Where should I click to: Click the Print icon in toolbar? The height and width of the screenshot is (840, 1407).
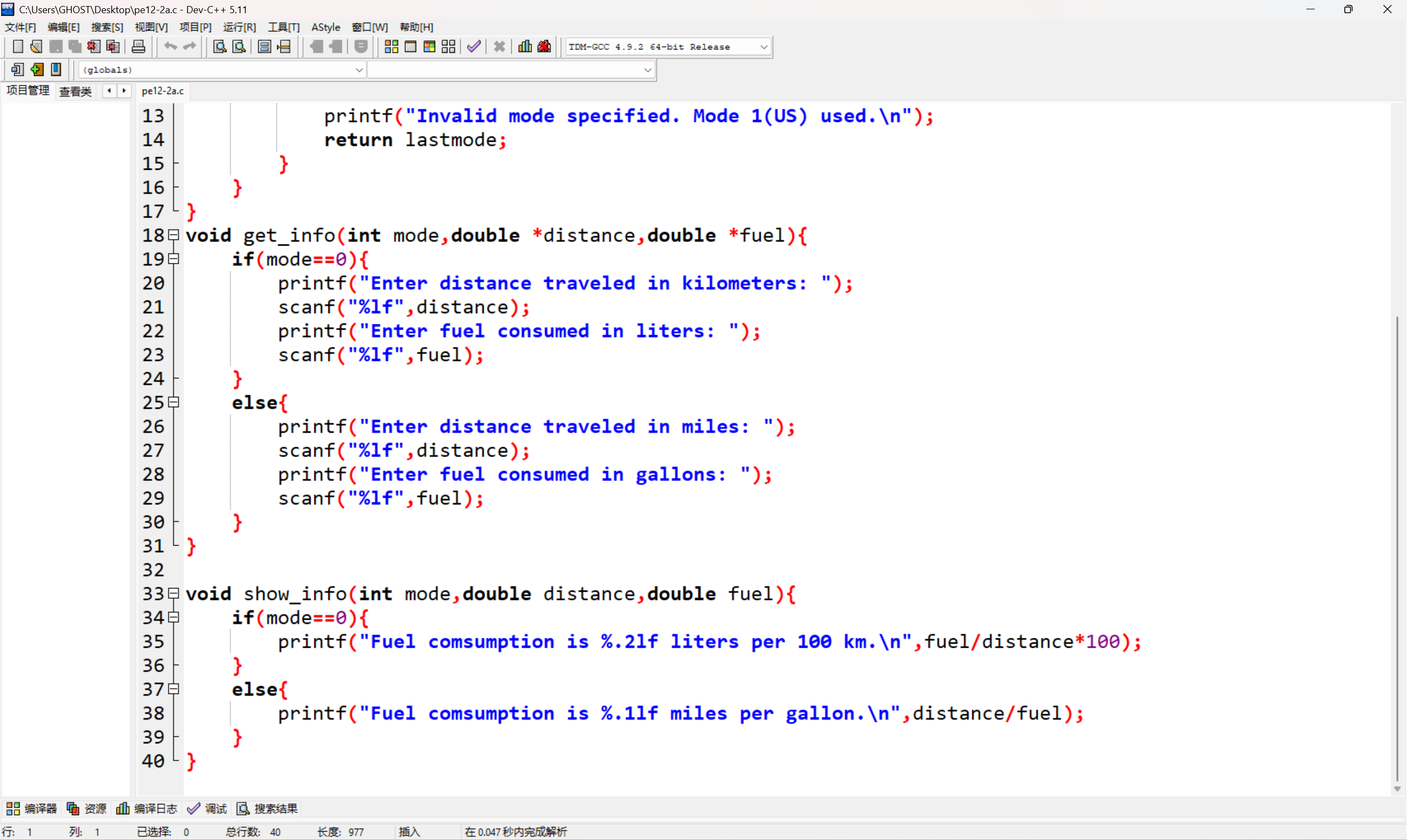[x=138, y=46]
